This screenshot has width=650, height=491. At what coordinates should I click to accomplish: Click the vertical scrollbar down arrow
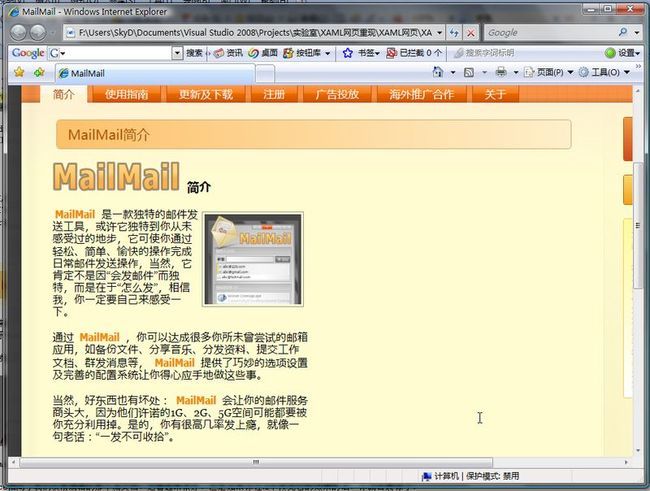coord(638,450)
